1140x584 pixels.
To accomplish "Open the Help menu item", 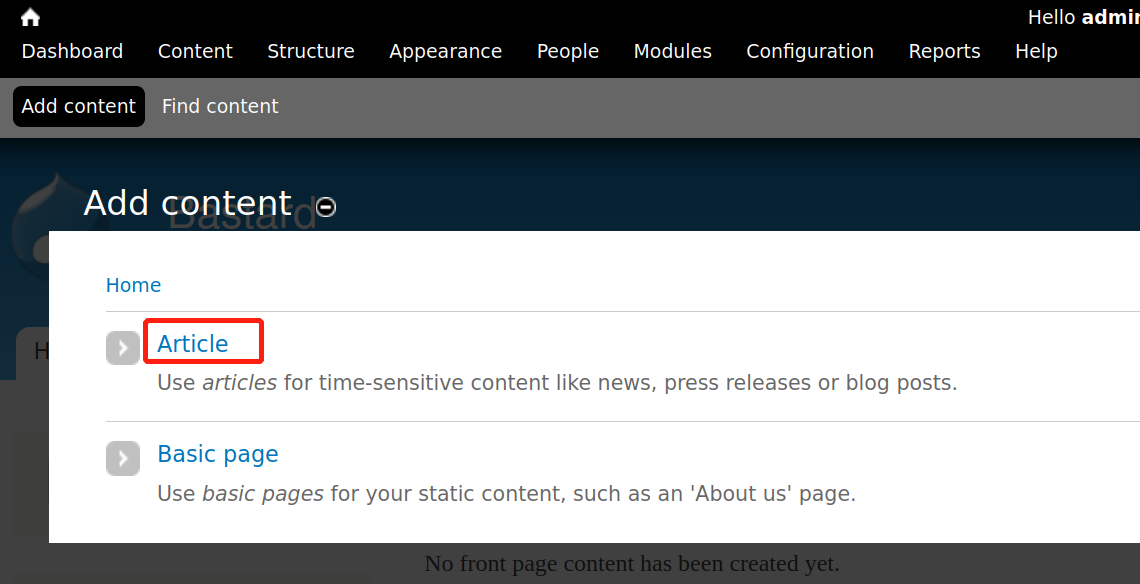I will (x=1036, y=51).
